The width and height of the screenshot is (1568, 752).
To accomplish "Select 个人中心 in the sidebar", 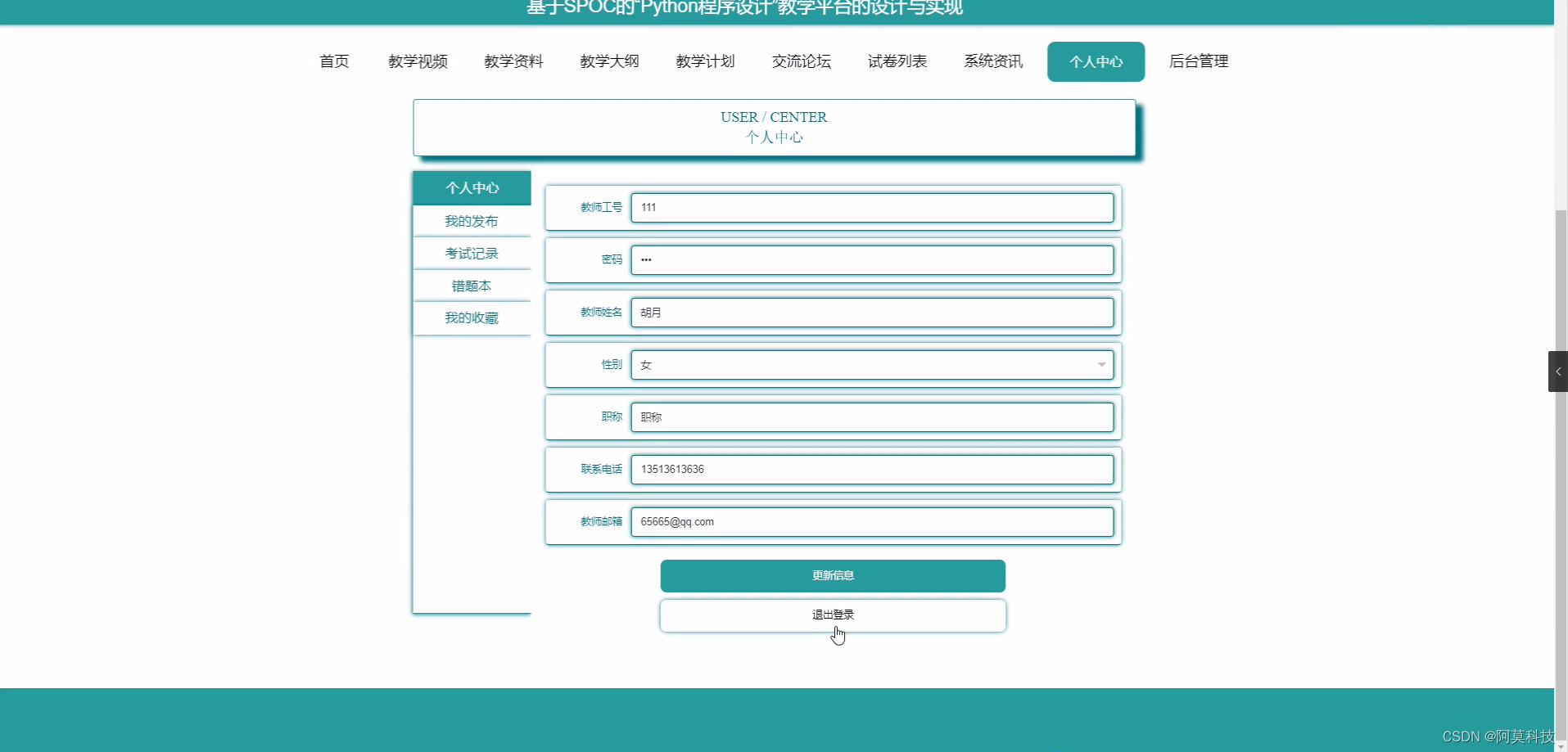I will [x=472, y=187].
